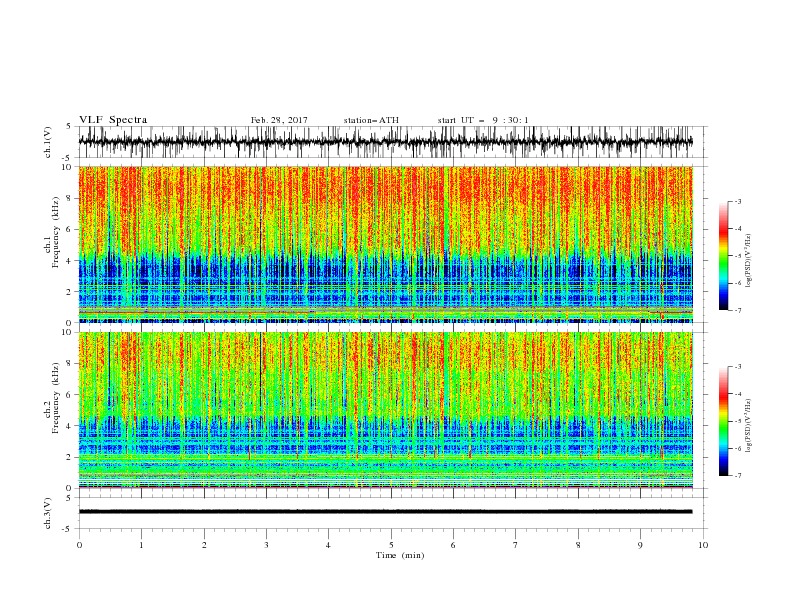Screen dimensions: 792x612
Task: Click the date 'Feb. 28, 2017'
Action: [x=279, y=120]
